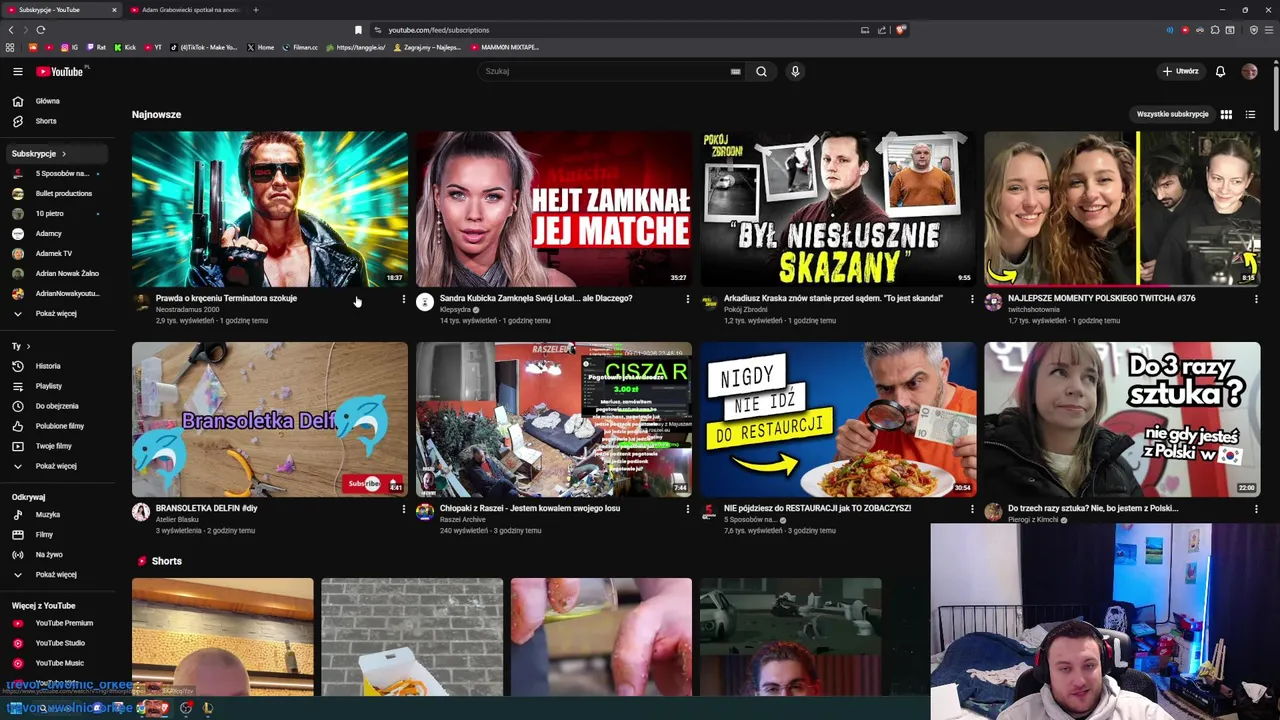Viewport: 1280px width, 720px height.
Task: Open the browser extensions puzzle icon
Action: click(x=1215, y=30)
